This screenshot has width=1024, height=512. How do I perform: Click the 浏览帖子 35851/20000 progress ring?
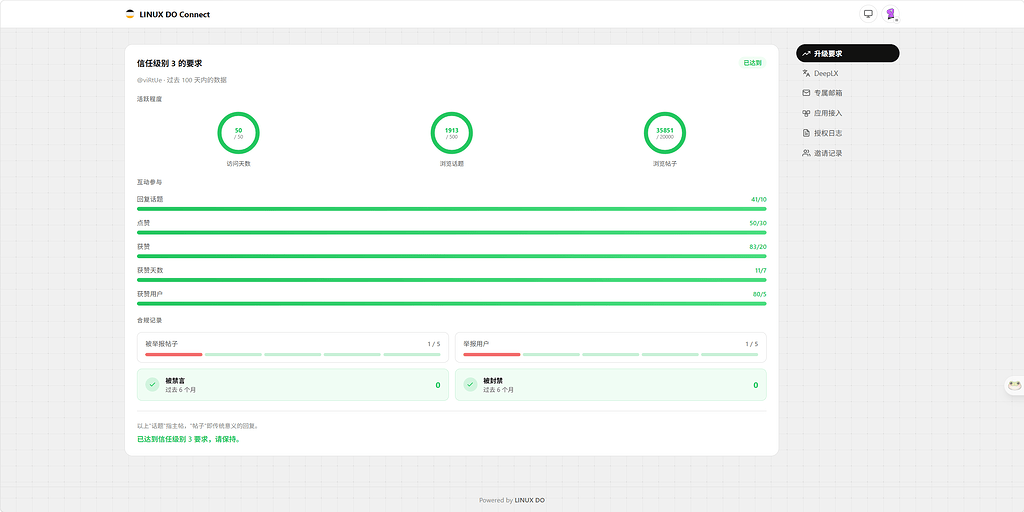[665, 133]
